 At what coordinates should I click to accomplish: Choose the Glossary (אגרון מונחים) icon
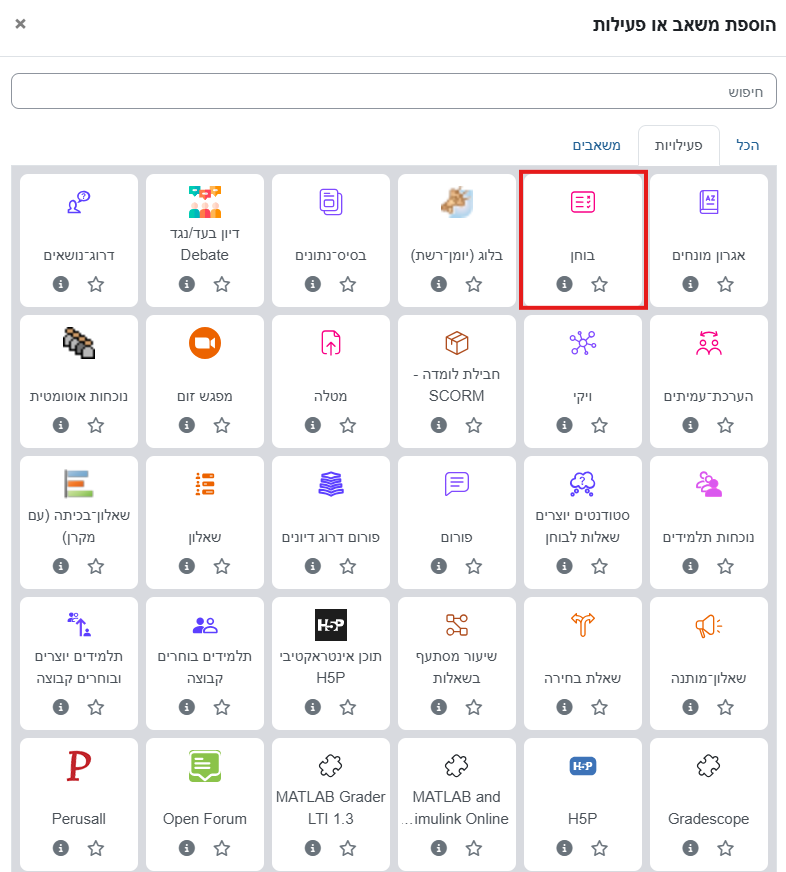click(709, 202)
